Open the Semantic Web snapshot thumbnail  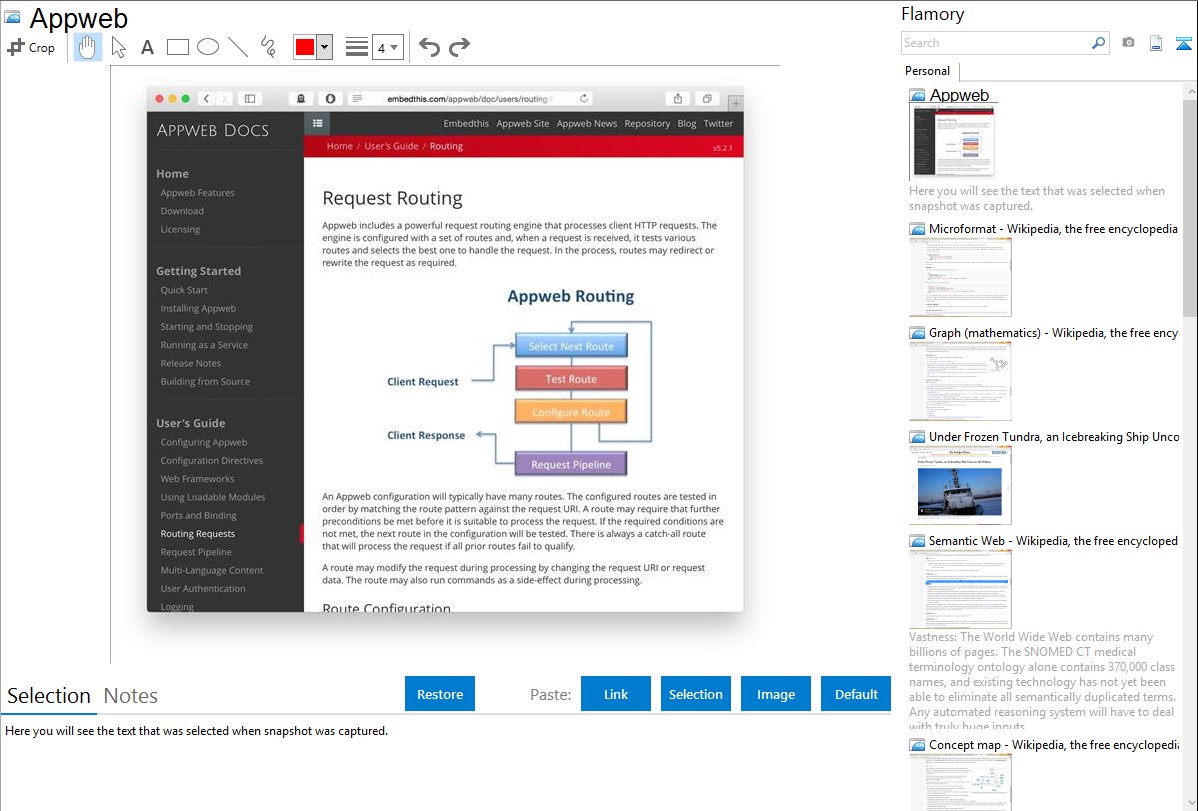[x=960, y=589]
